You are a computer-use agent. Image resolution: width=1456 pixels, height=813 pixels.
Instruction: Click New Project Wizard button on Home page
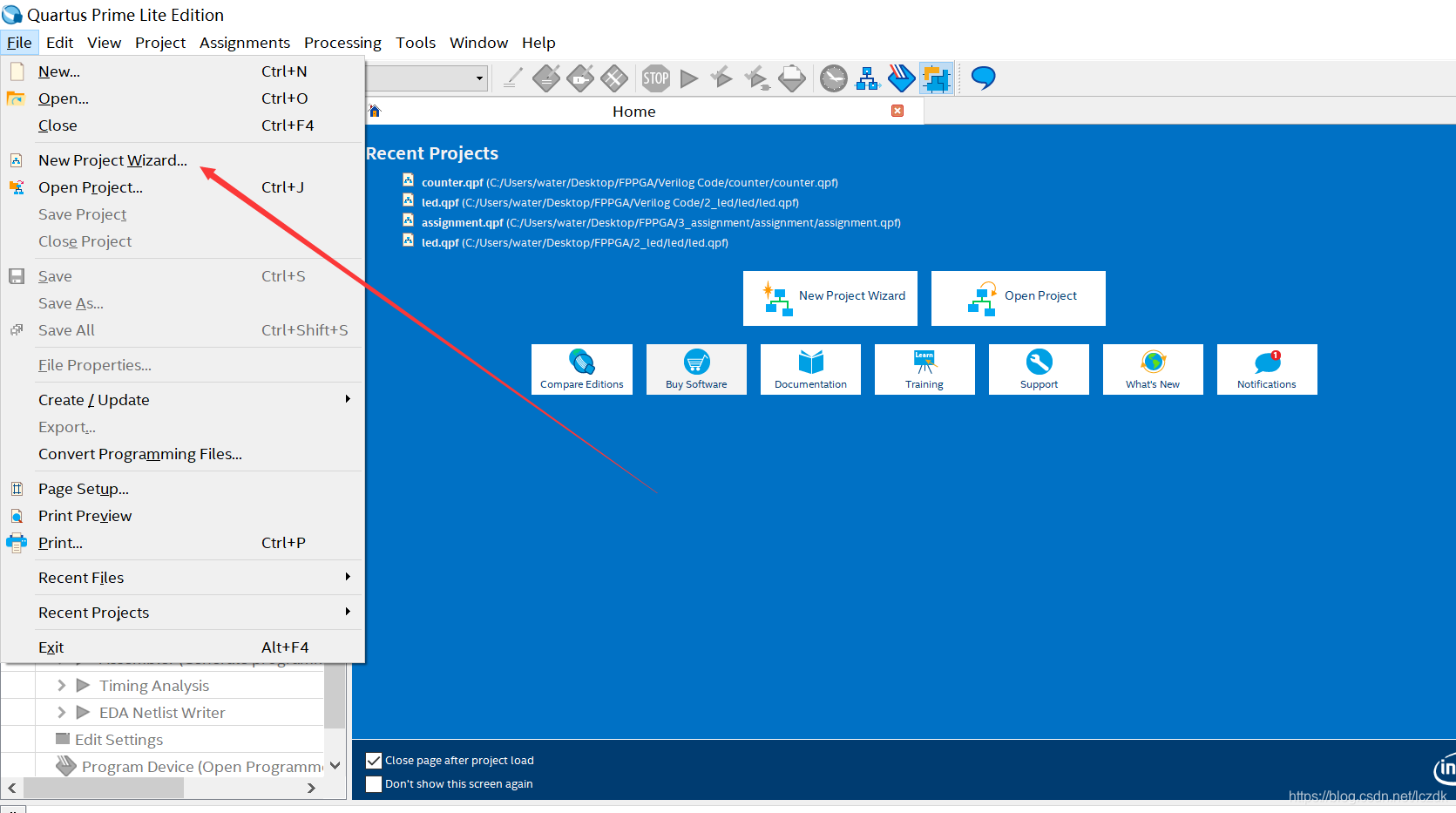830,298
